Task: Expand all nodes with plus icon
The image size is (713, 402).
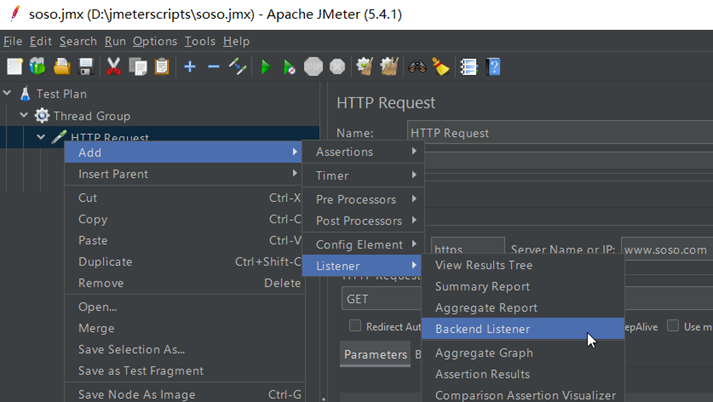Action: pyautogui.click(x=190, y=67)
